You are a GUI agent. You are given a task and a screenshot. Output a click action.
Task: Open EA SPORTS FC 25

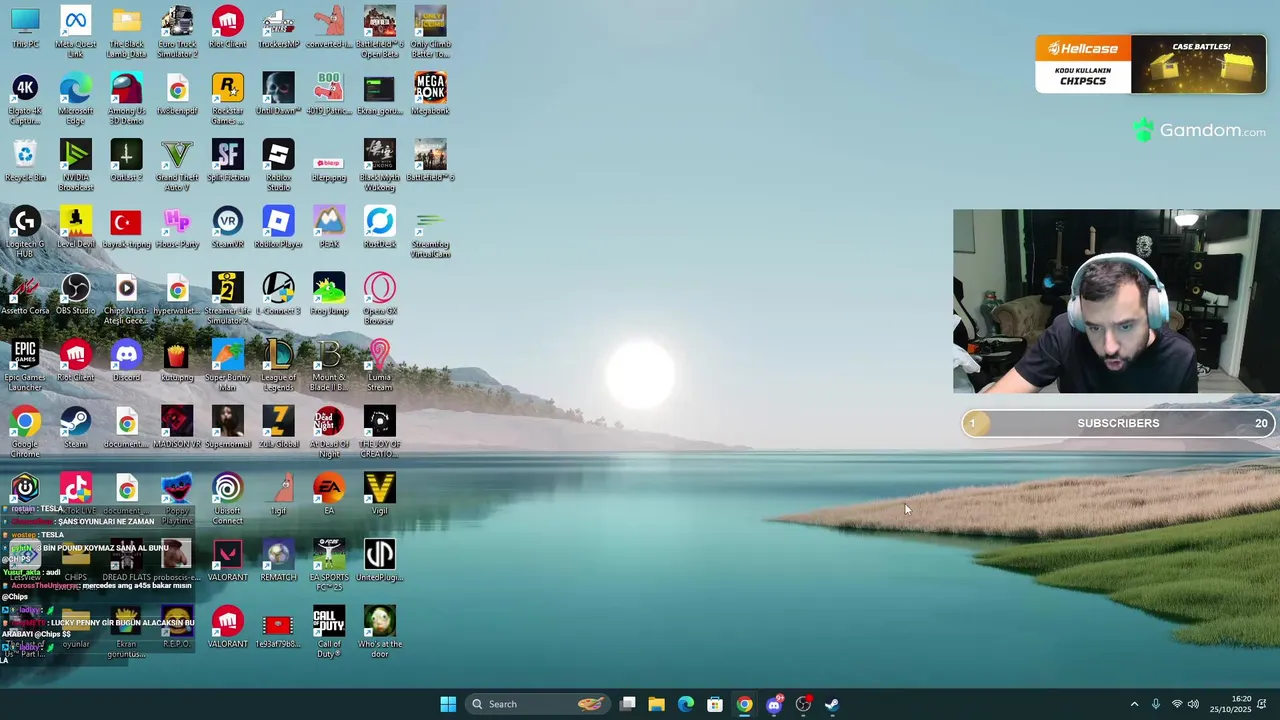tap(329, 566)
